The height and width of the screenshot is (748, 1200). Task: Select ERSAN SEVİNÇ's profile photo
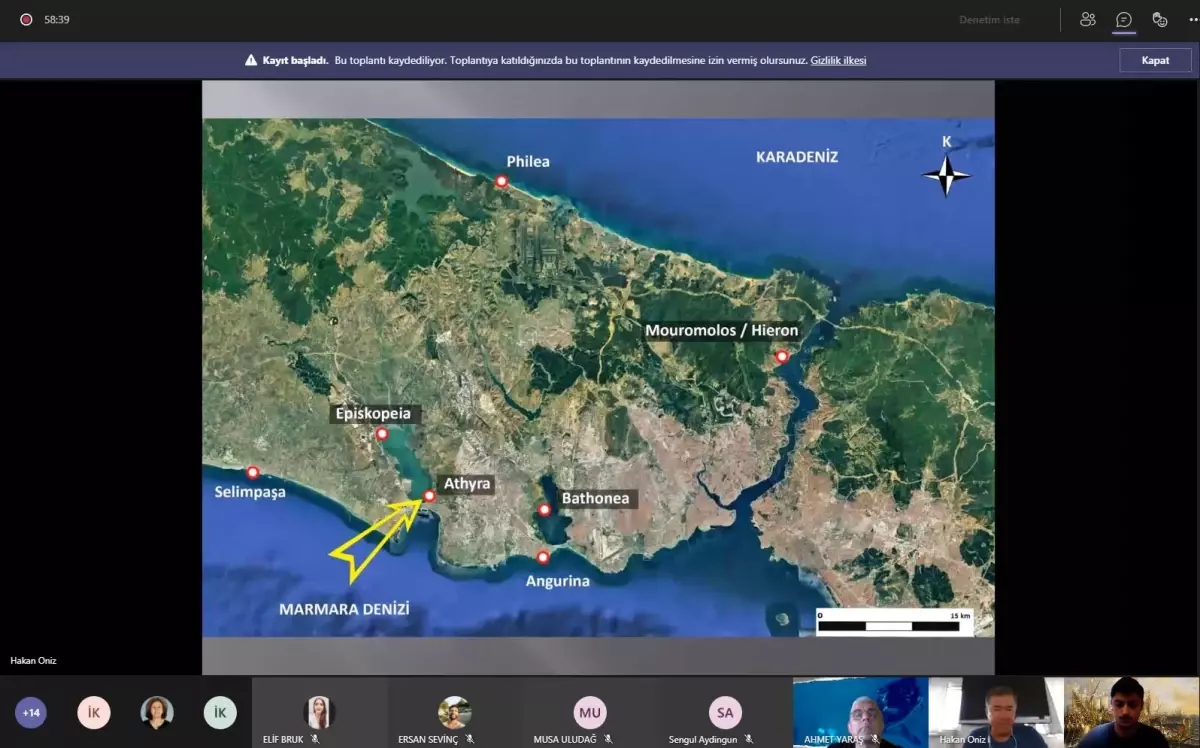pos(455,712)
